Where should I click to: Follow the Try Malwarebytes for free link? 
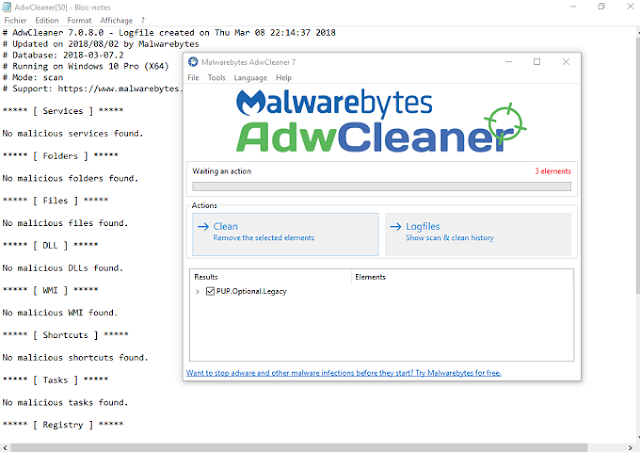tap(343, 373)
